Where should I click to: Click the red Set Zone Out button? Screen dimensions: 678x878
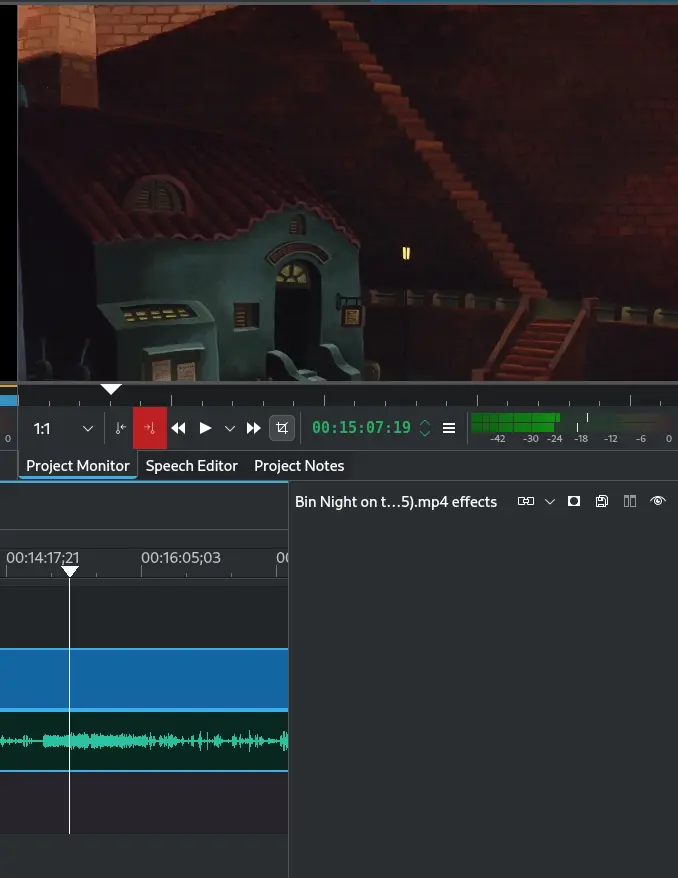[x=149, y=428]
